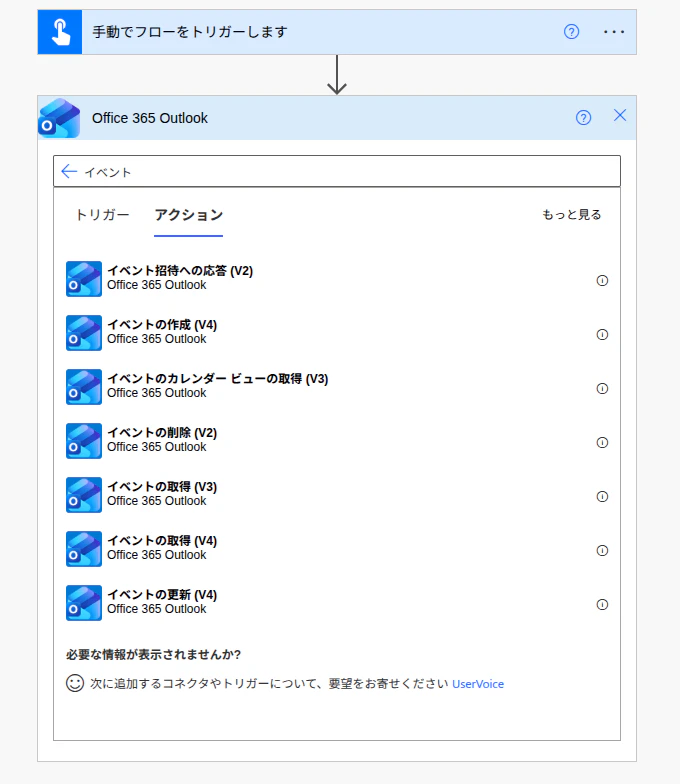Click the back arrow in search box
This screenshot has height=784, width=680.
point(69,172)
